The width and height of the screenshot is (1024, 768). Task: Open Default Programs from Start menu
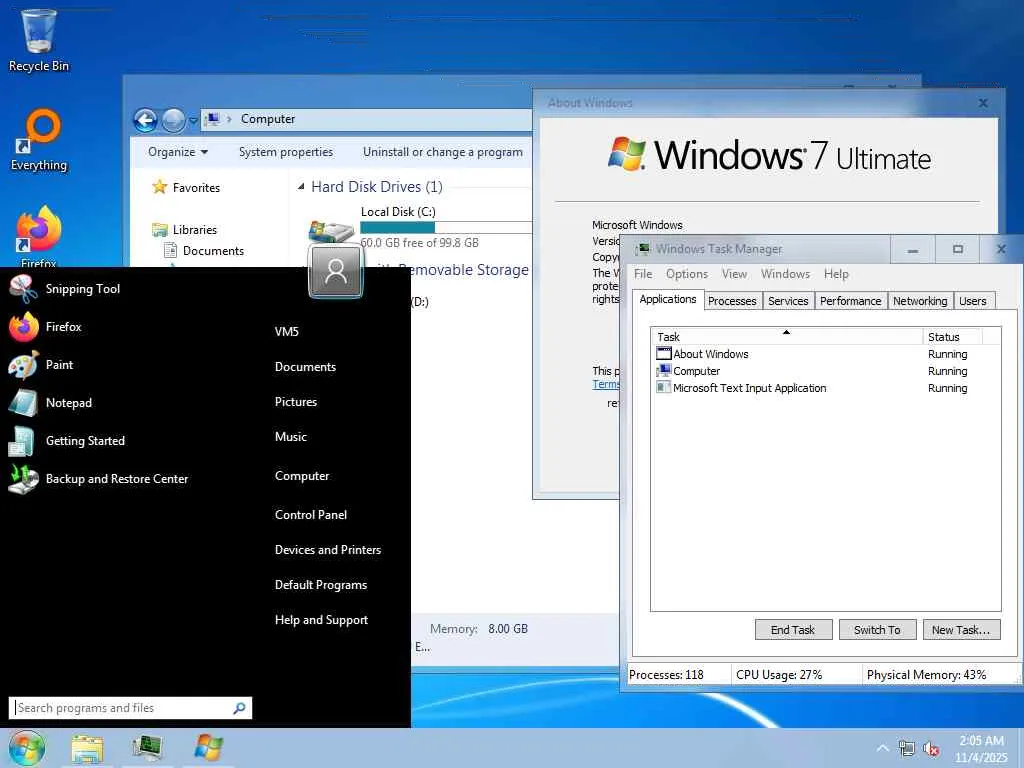point(321,585)
